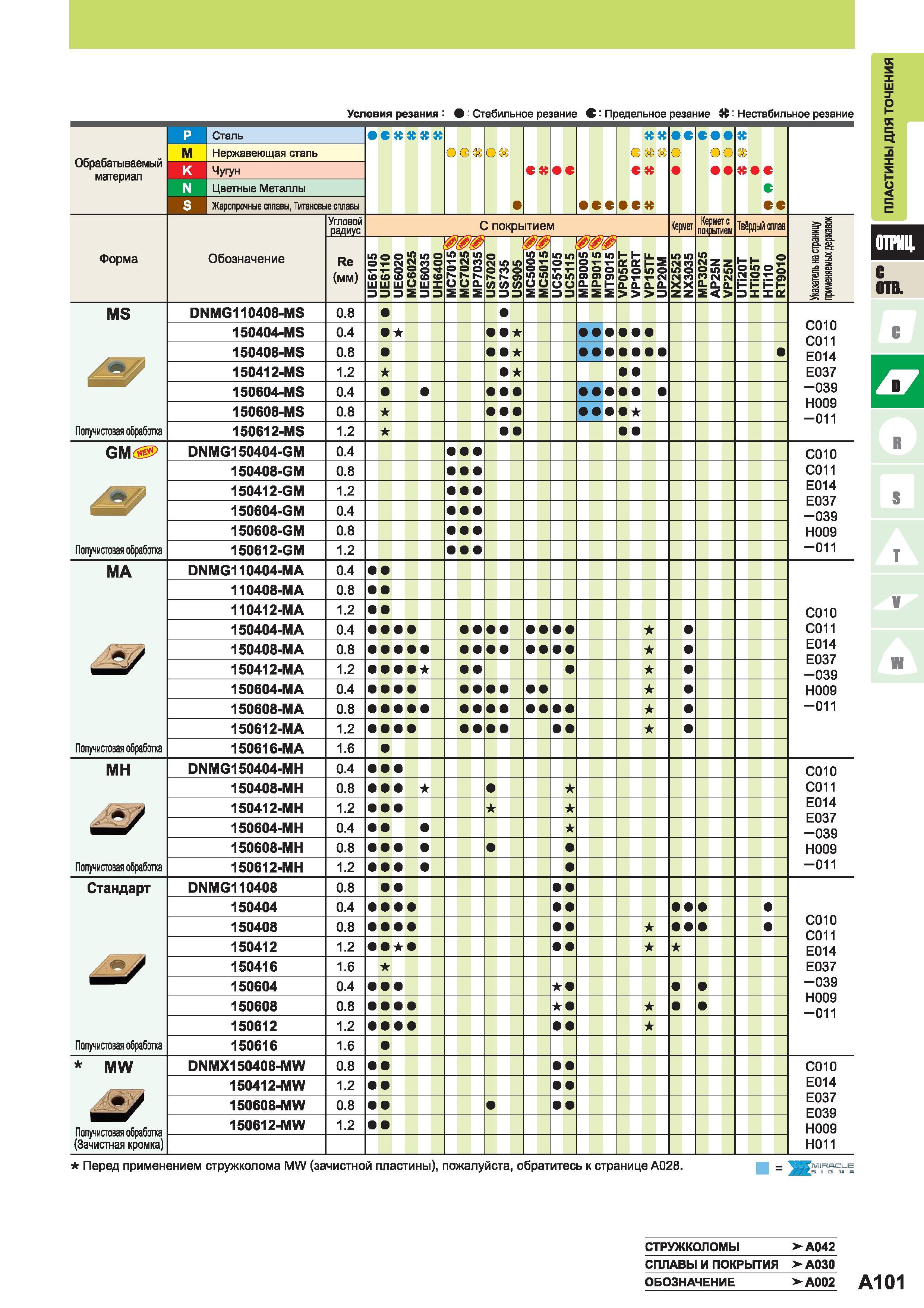Click the Miracle Sigma logo
This screenshot has width=924, height=1308.
[821, 1168]
